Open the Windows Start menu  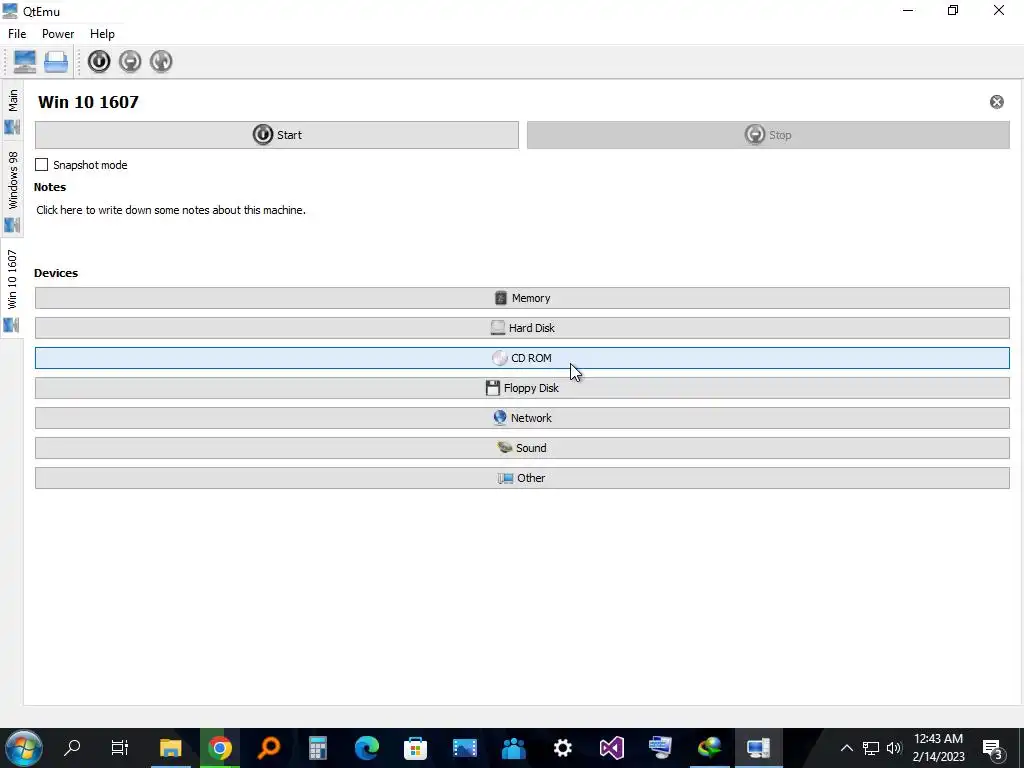[24, 748]
